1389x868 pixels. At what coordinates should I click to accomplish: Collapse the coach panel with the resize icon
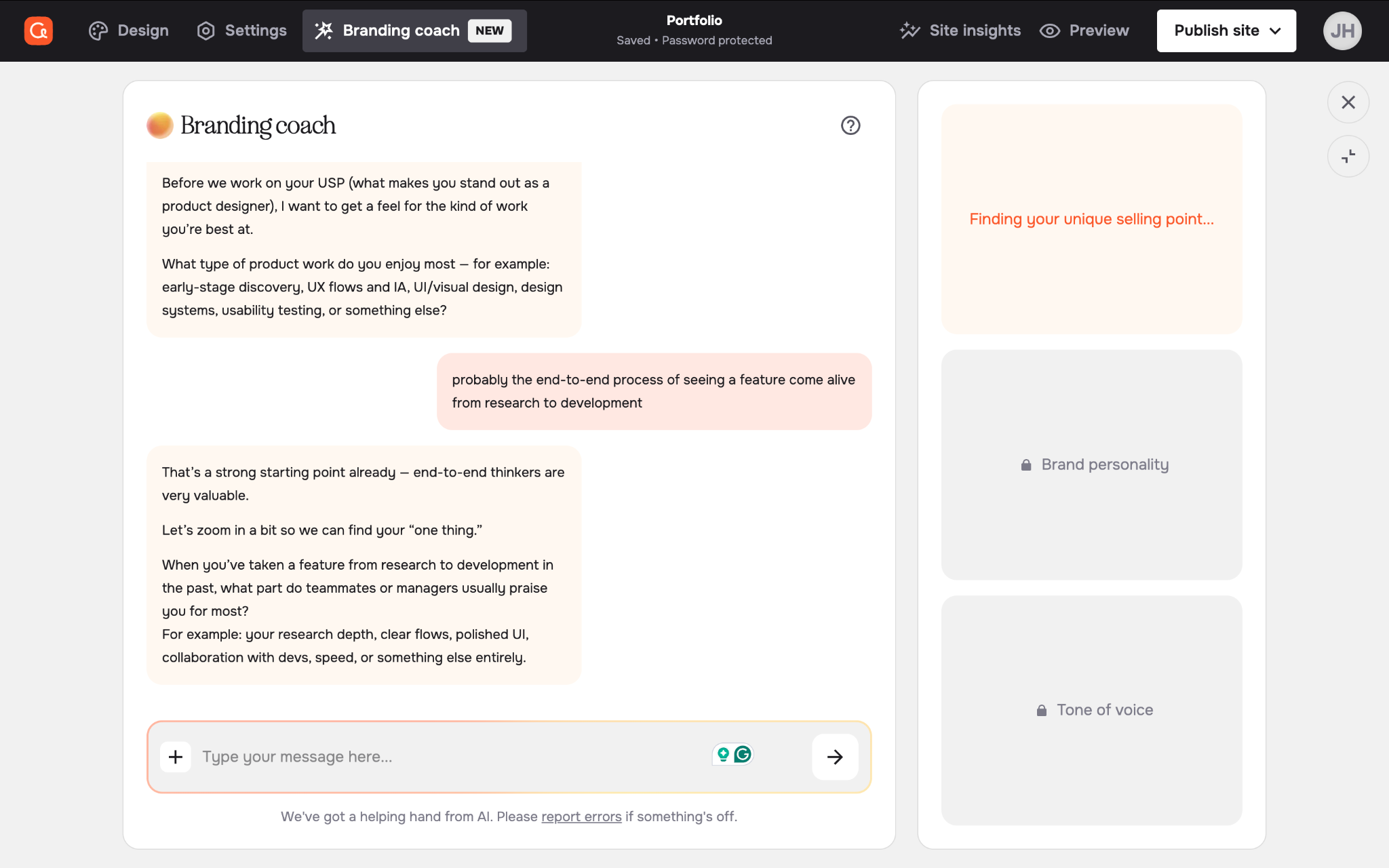1348,156
